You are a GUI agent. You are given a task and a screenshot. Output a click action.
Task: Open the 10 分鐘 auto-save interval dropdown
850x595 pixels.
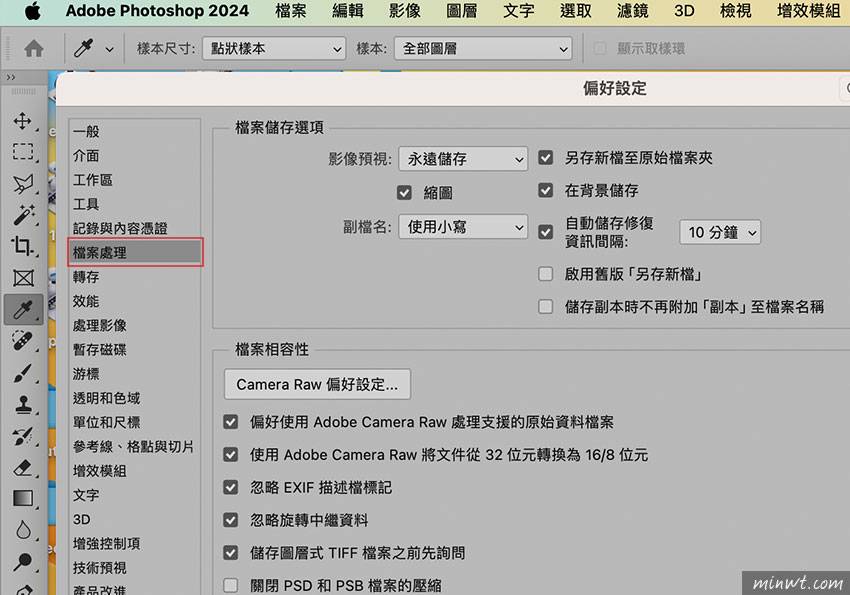click(720, 232)
